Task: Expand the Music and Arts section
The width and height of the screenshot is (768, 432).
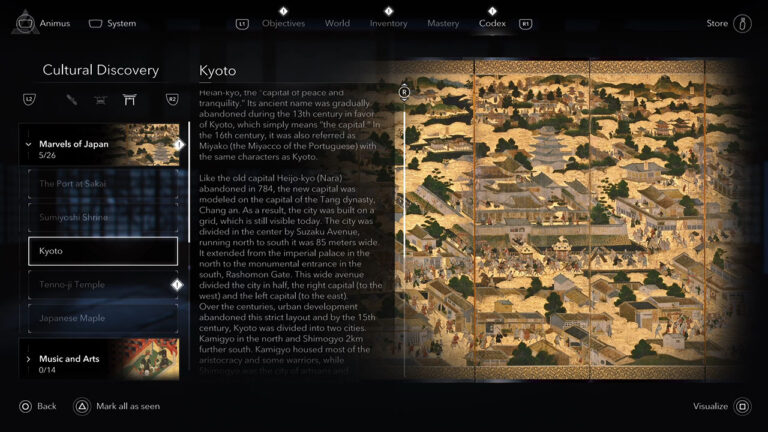Action: tap(28, 359)
